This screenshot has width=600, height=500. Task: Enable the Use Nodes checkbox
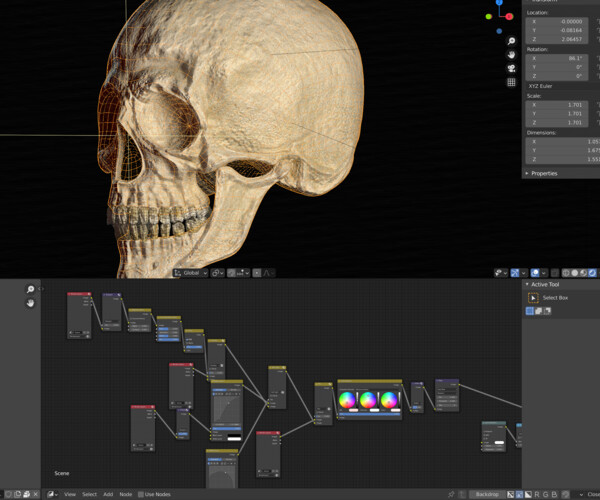tap(140, 494)
